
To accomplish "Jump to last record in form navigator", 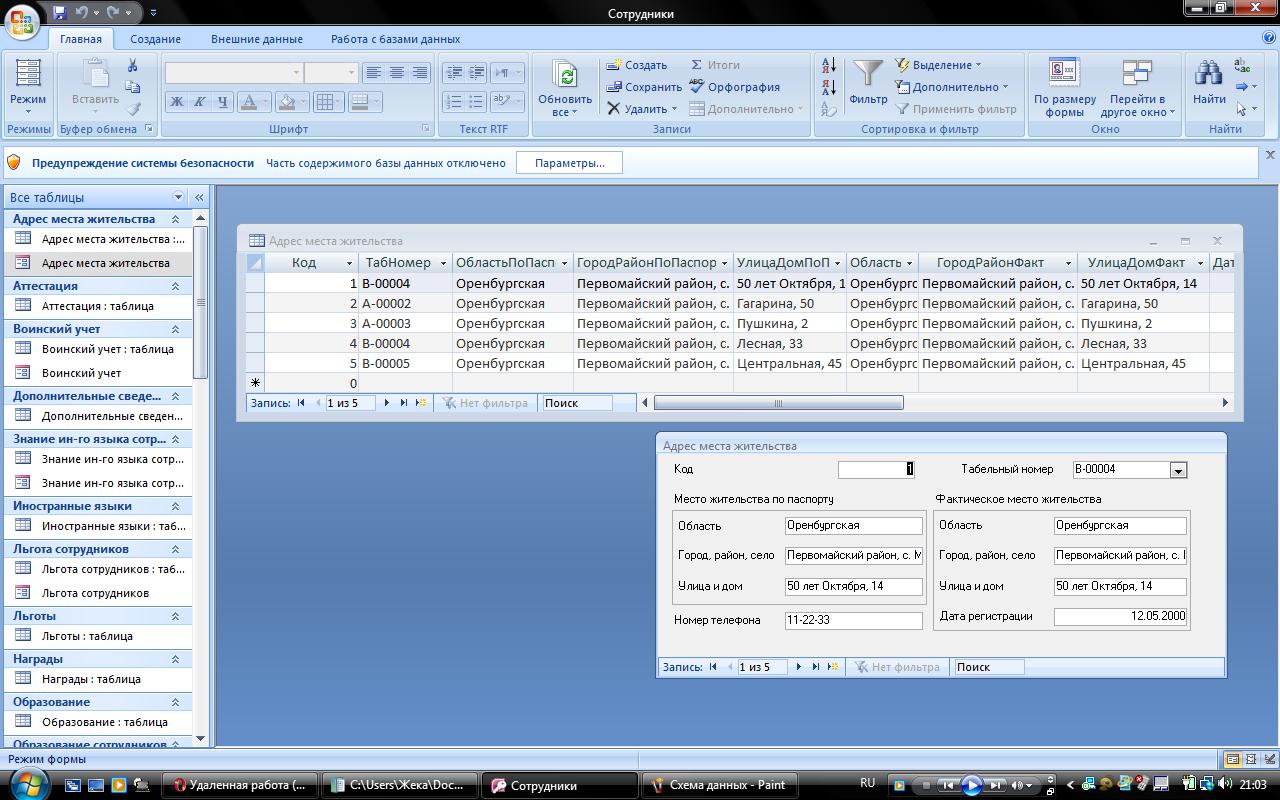I will (x=816, y=667).
